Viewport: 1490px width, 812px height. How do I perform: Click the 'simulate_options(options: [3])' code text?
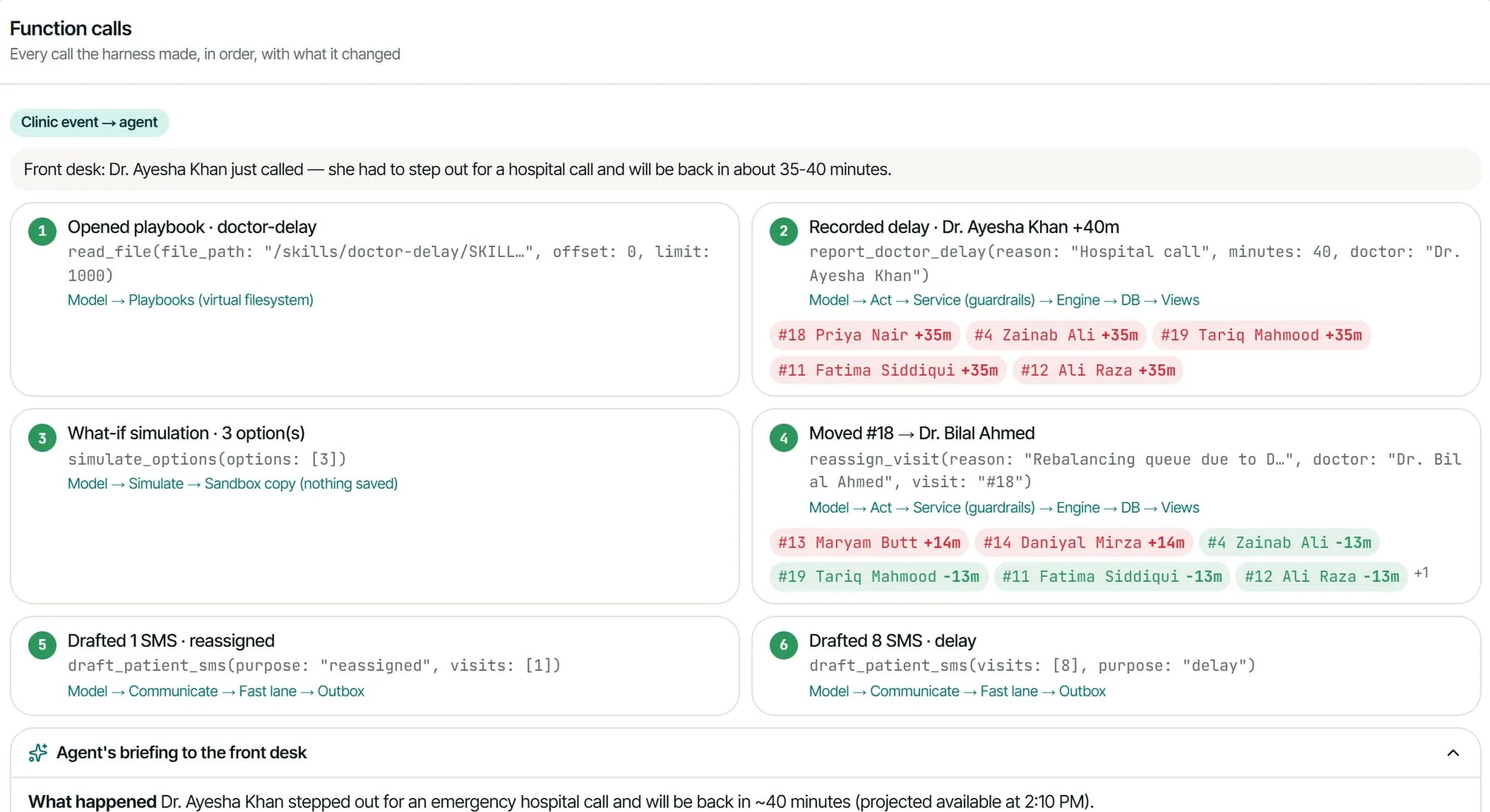[x=206, y=459]
